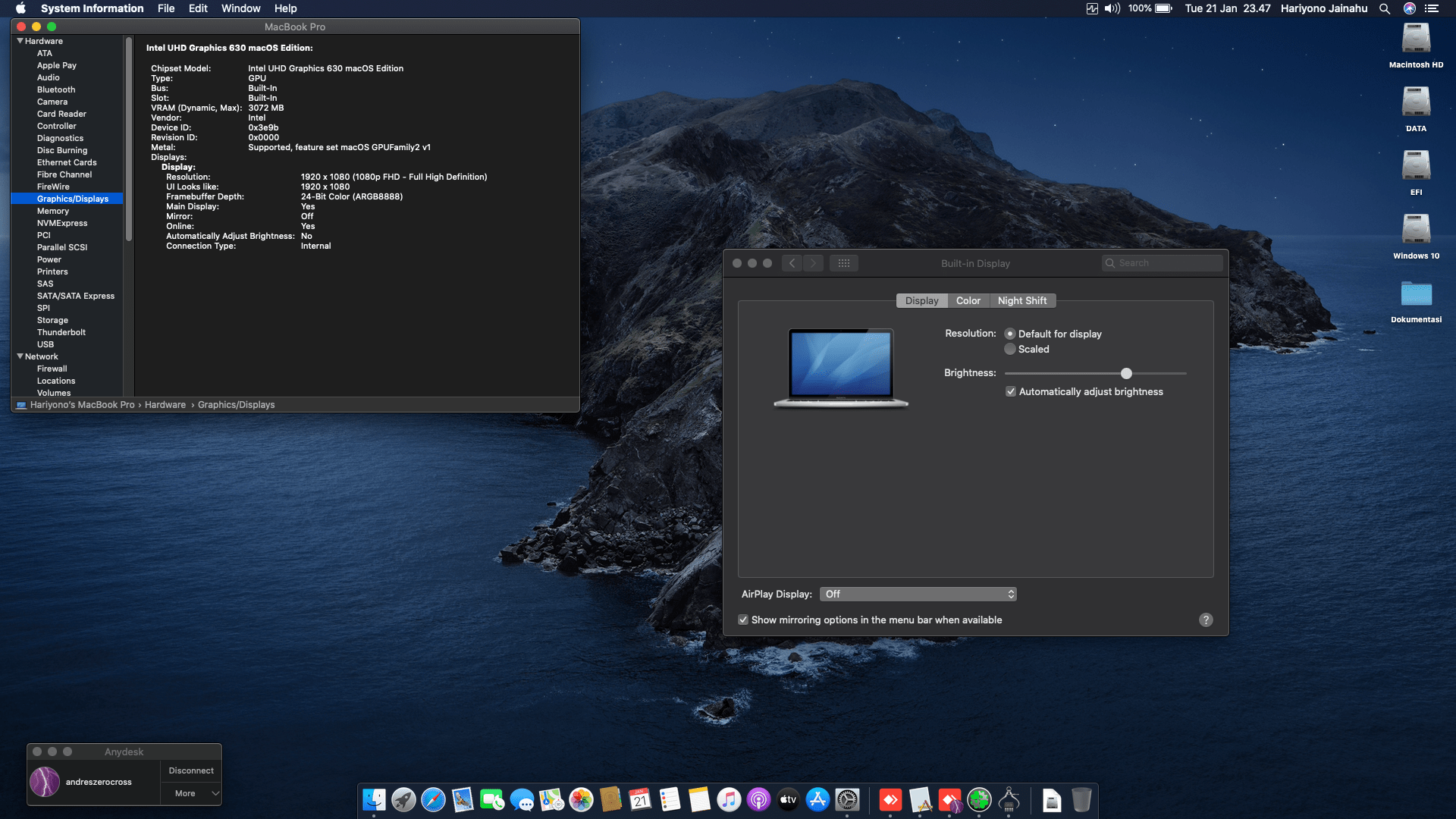
Task: Click the Brightness slider knob
Action: coord(1126,373)
